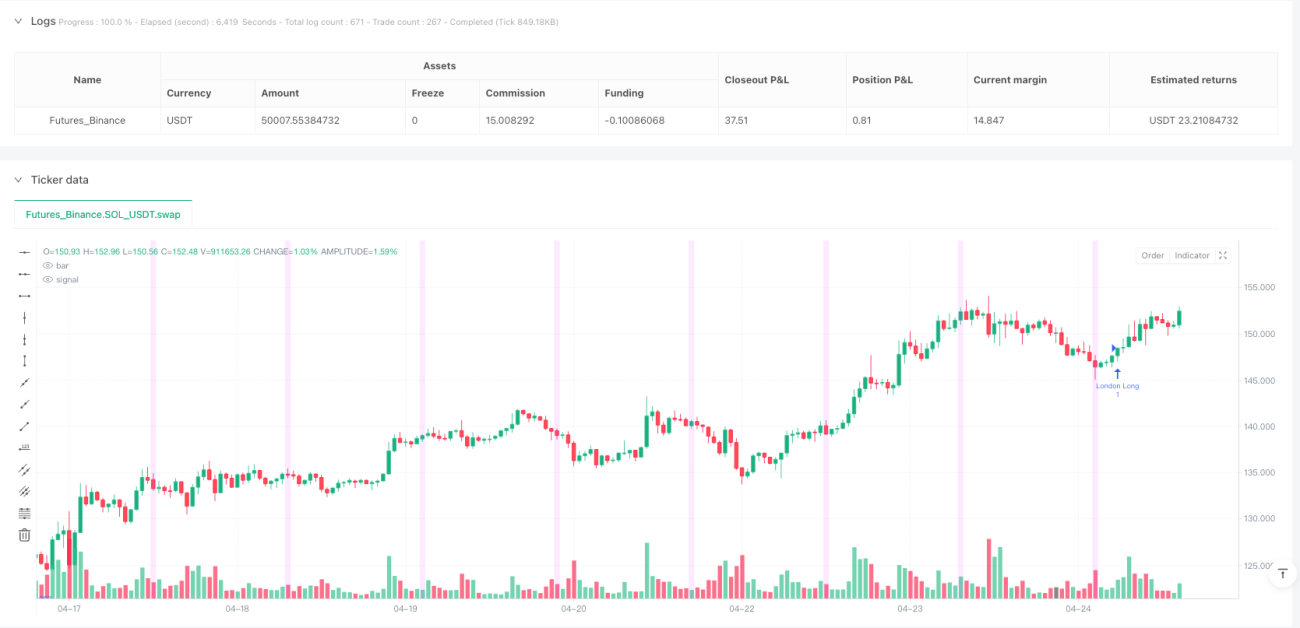1300x628 pixels.
Task: Open the Indicator button on chart
Action: (x=1192, y=256)
